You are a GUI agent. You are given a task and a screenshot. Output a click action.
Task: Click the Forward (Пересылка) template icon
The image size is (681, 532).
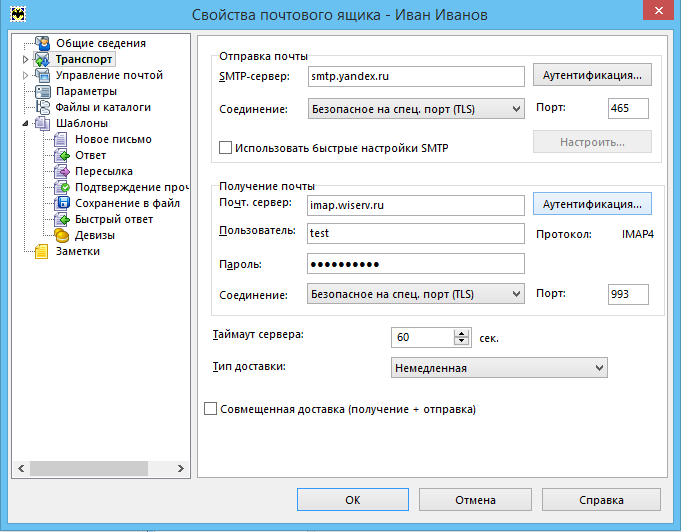point(62,171)
